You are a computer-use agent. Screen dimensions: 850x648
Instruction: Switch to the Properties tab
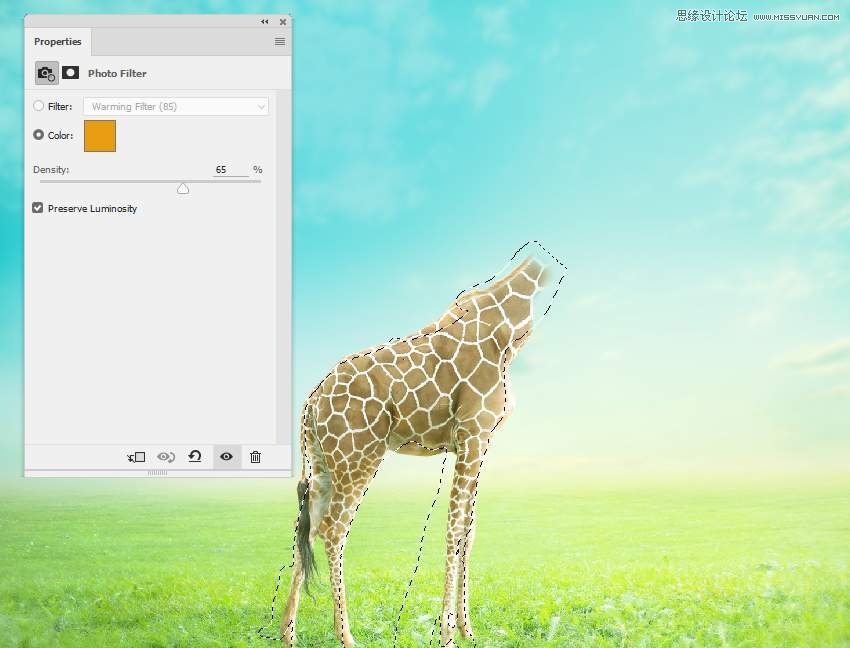58,42
